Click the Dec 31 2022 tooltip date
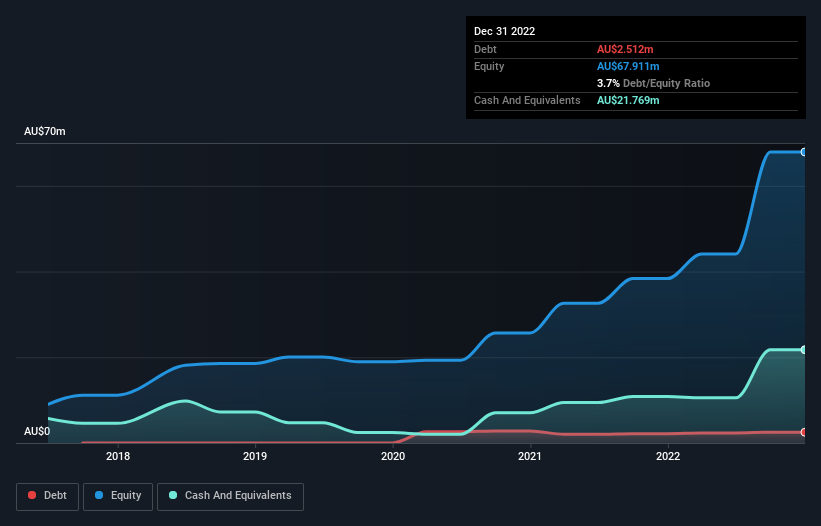The width and height of the screenshot is (821, 526). (x=504, y=31)
